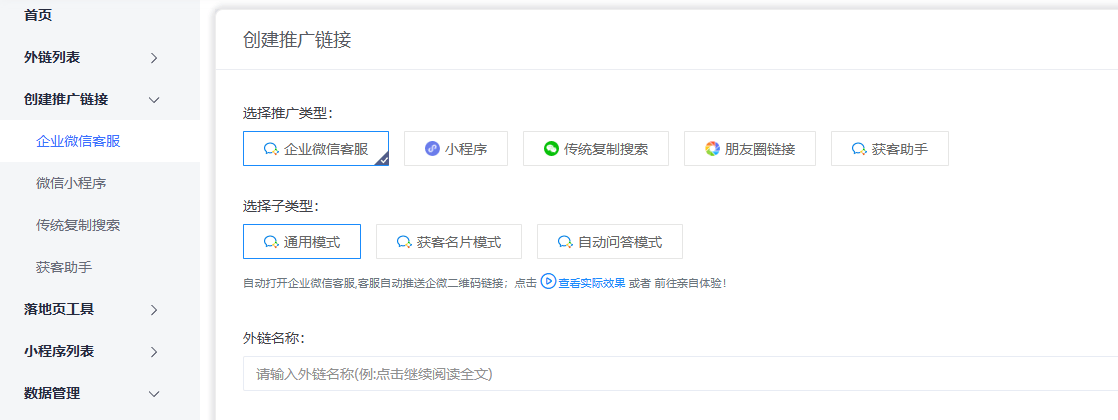
Task: Focus the 外链名称 input field
Action: click(x=680, y=374)
